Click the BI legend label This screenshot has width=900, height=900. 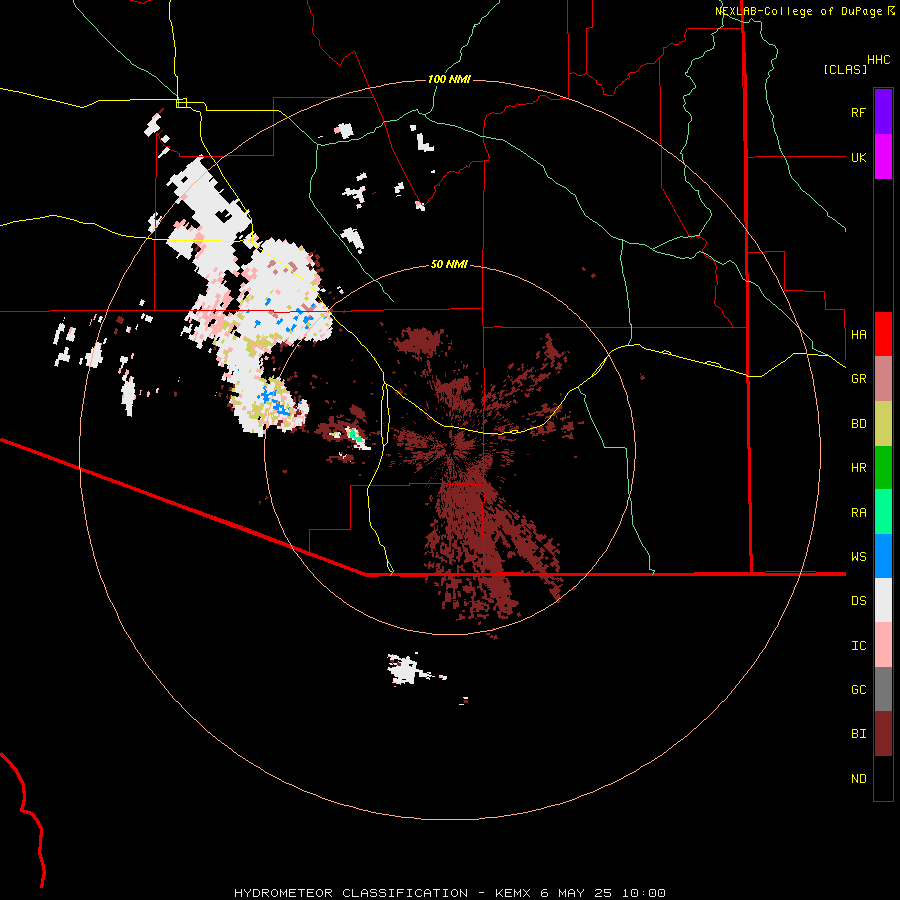click(x=858, y=734)
